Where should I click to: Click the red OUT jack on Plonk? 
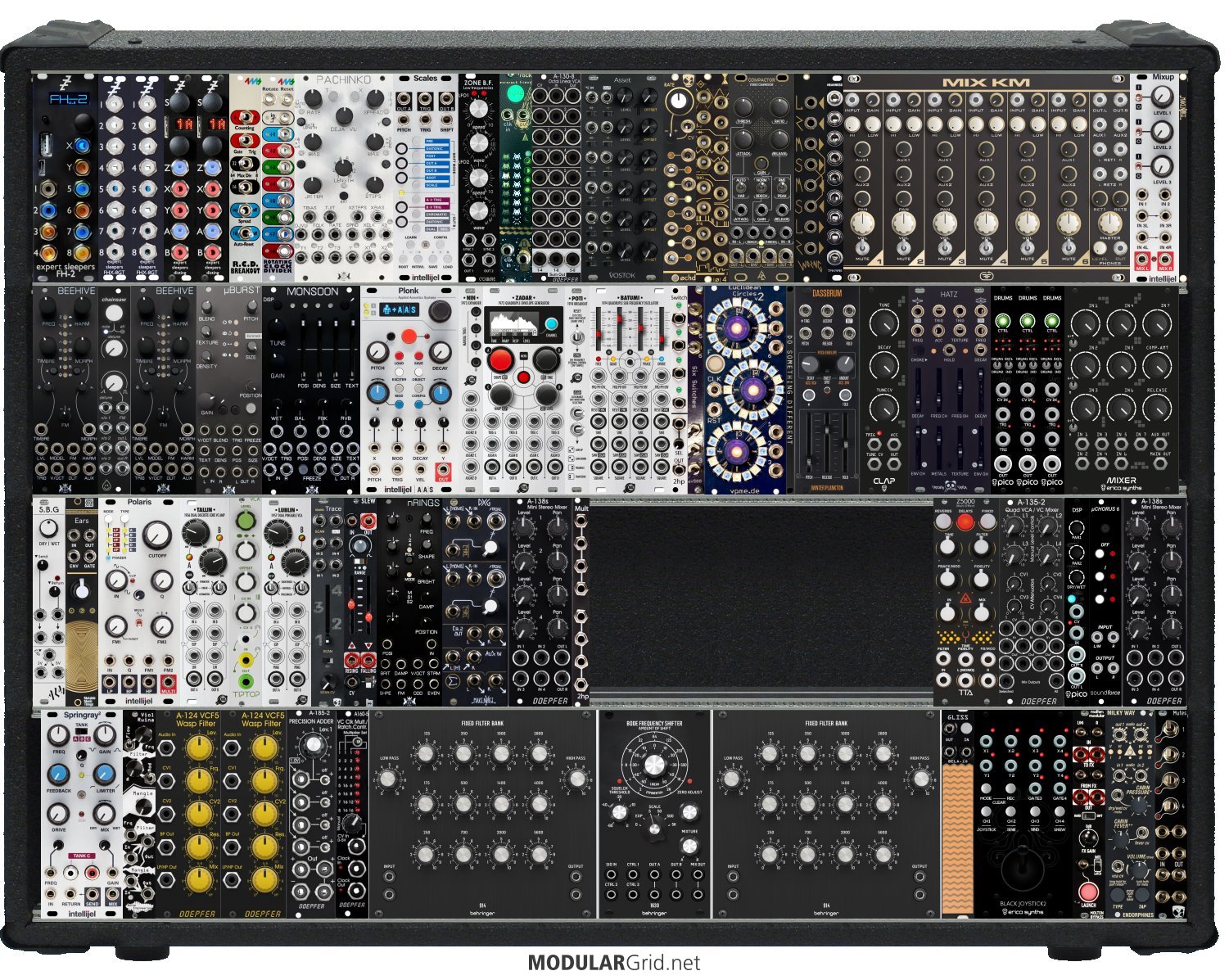pyautogui.click(x=443, y=472)
